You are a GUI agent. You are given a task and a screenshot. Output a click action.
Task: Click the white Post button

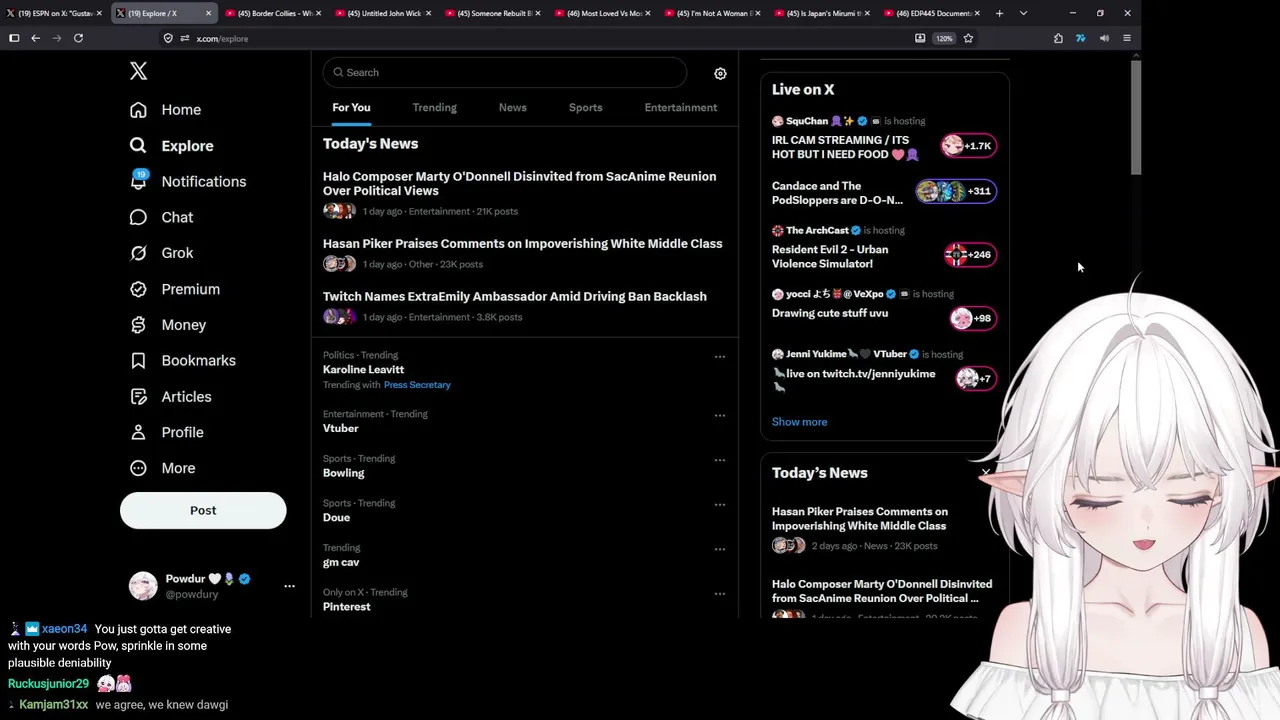(203, 510)
